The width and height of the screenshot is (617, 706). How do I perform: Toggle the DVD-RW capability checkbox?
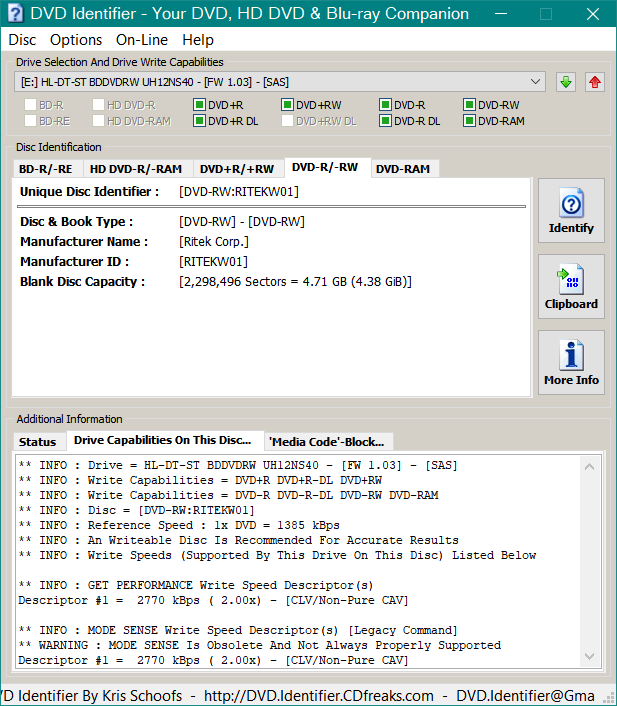[470, 105]
